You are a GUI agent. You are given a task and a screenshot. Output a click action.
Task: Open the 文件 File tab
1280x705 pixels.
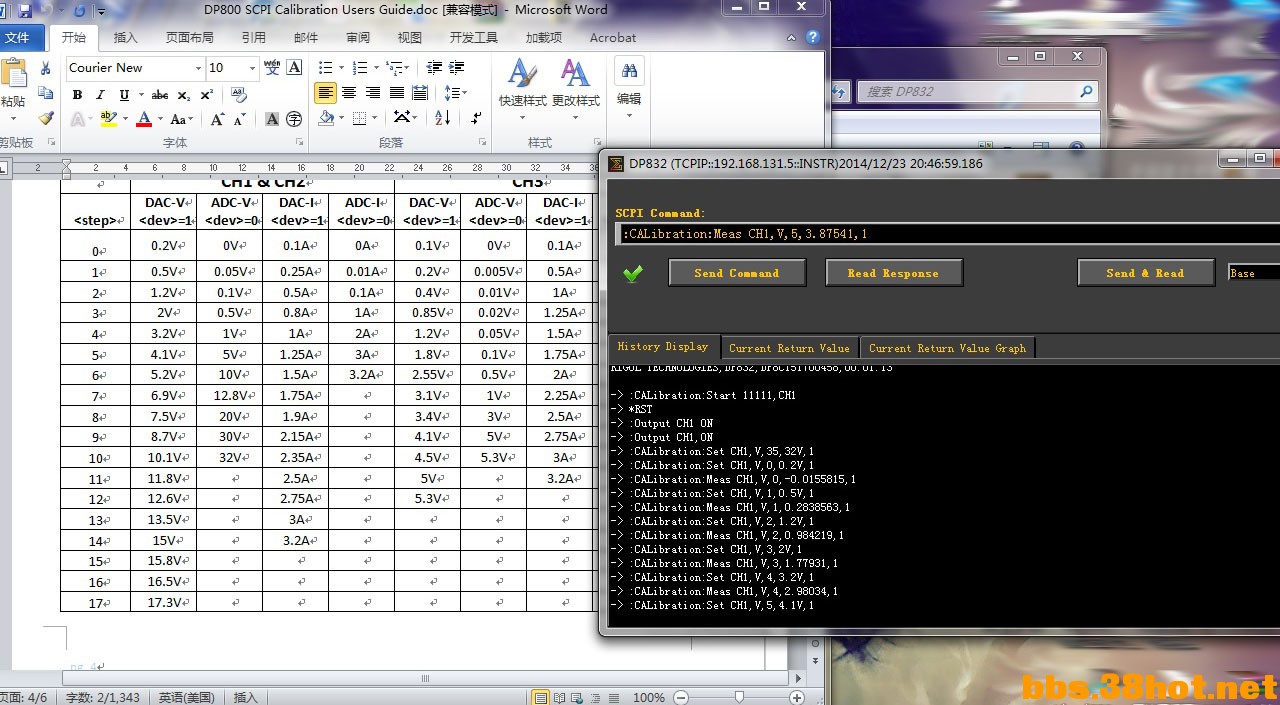pos(17,38)
